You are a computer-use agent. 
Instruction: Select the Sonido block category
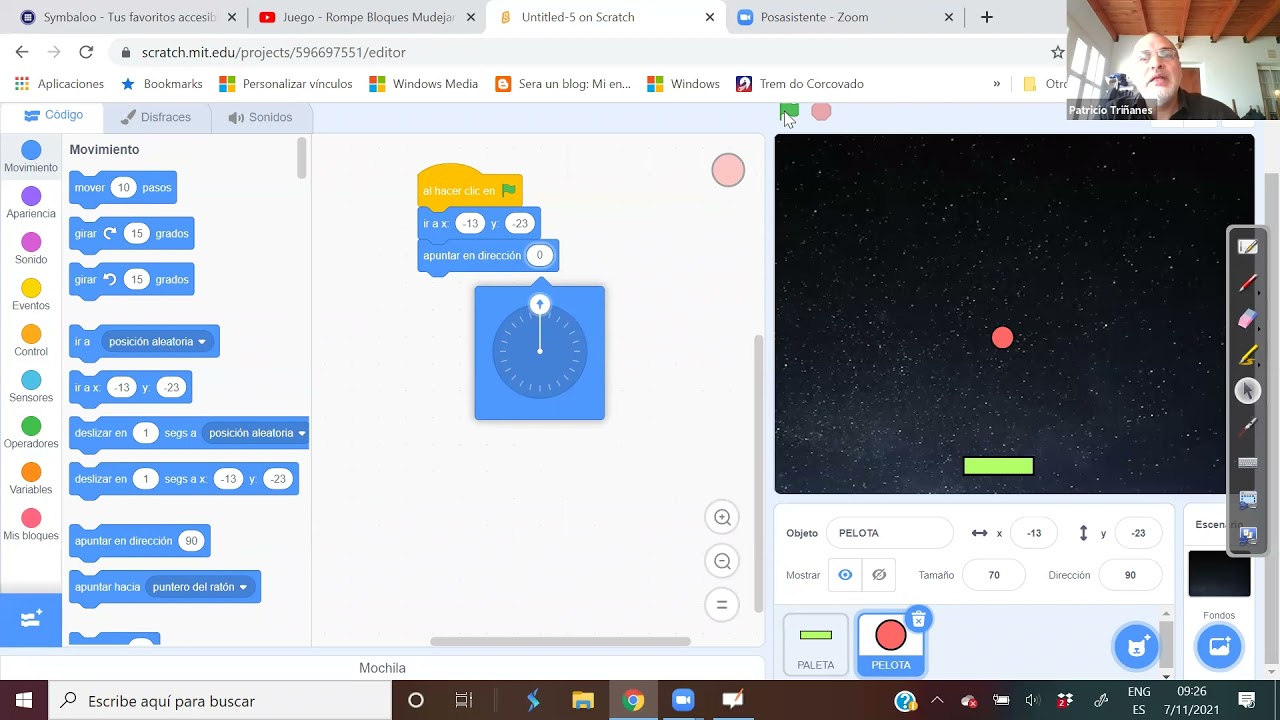(x=31, y=249)
